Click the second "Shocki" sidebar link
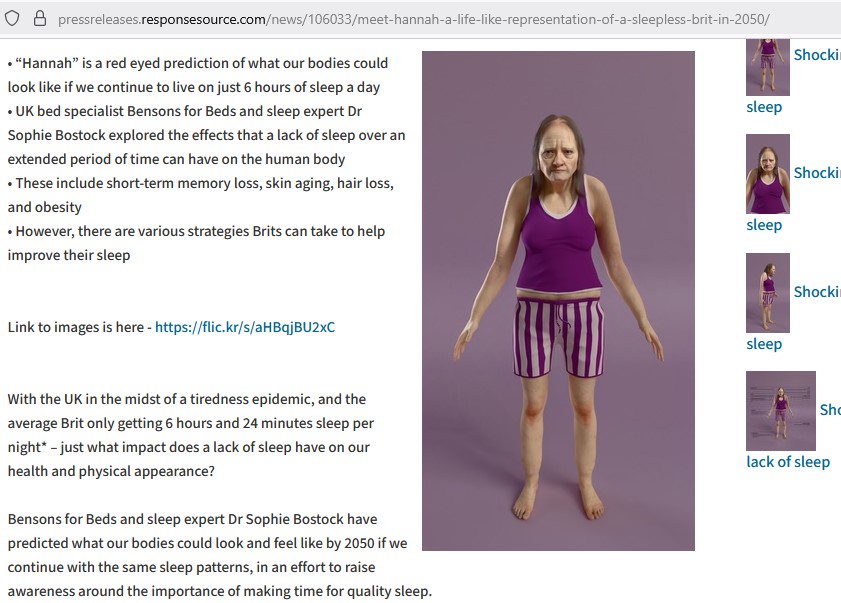Viewport: 841px width, 603px height. tap(817, 173)
